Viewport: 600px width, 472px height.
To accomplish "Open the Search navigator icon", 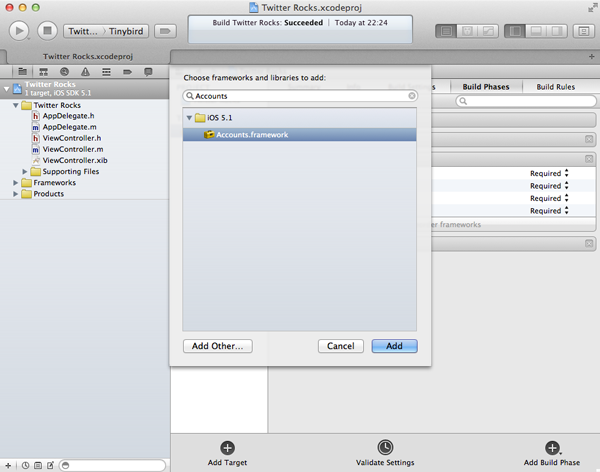I will 64,72.
